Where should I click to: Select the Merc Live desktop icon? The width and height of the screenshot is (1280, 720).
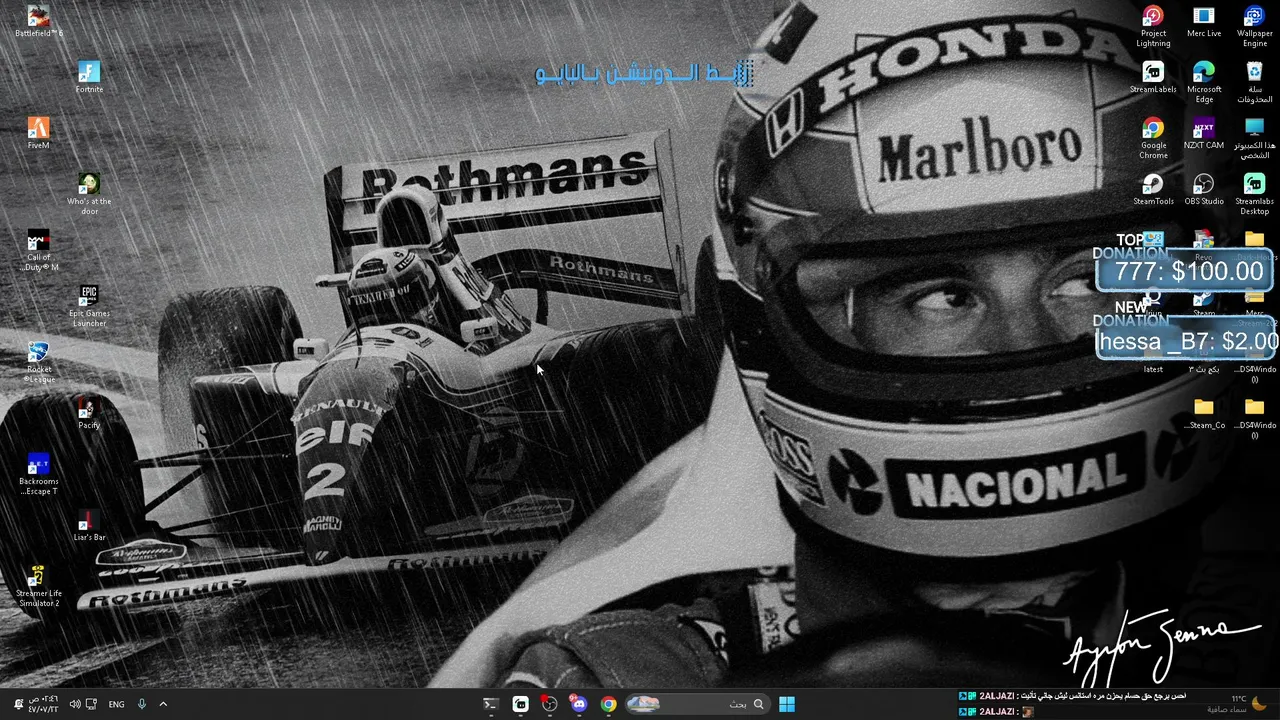[1203, 21]
